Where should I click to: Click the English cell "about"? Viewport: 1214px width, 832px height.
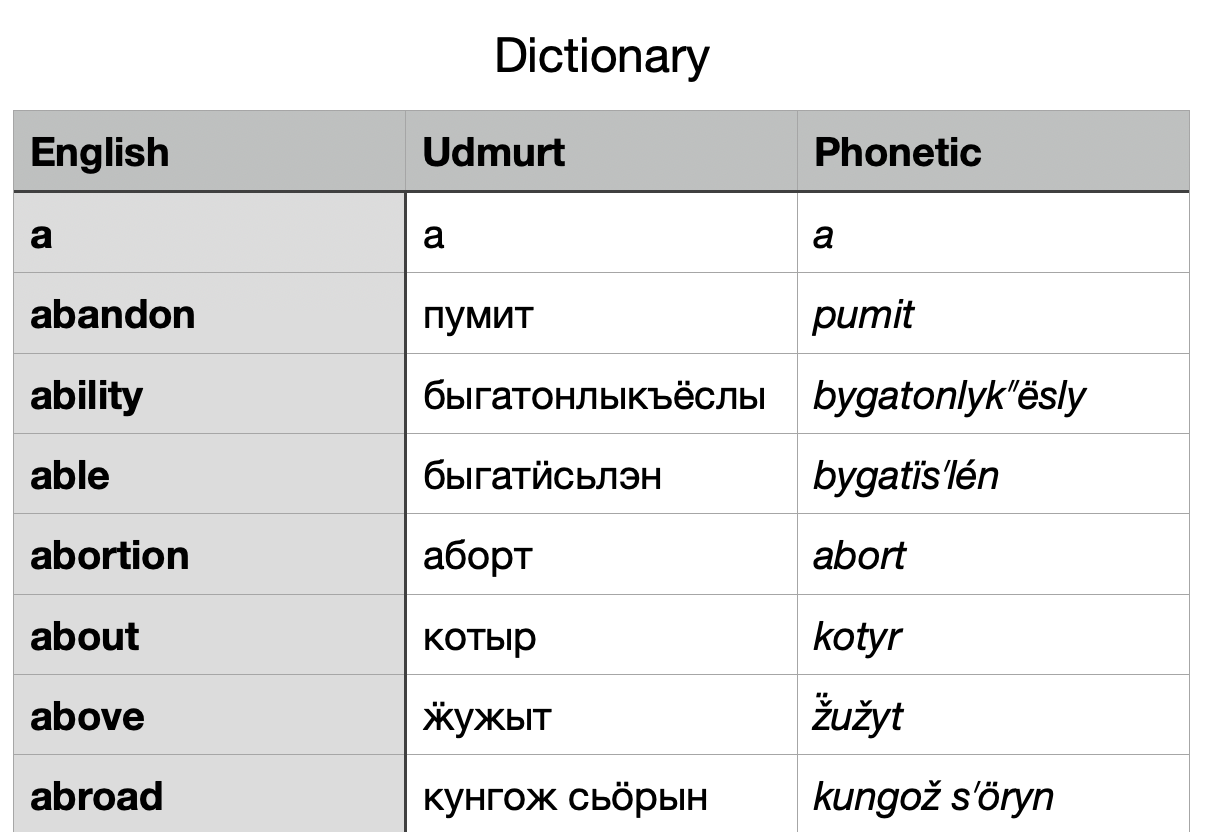click(x=85, y=636)
